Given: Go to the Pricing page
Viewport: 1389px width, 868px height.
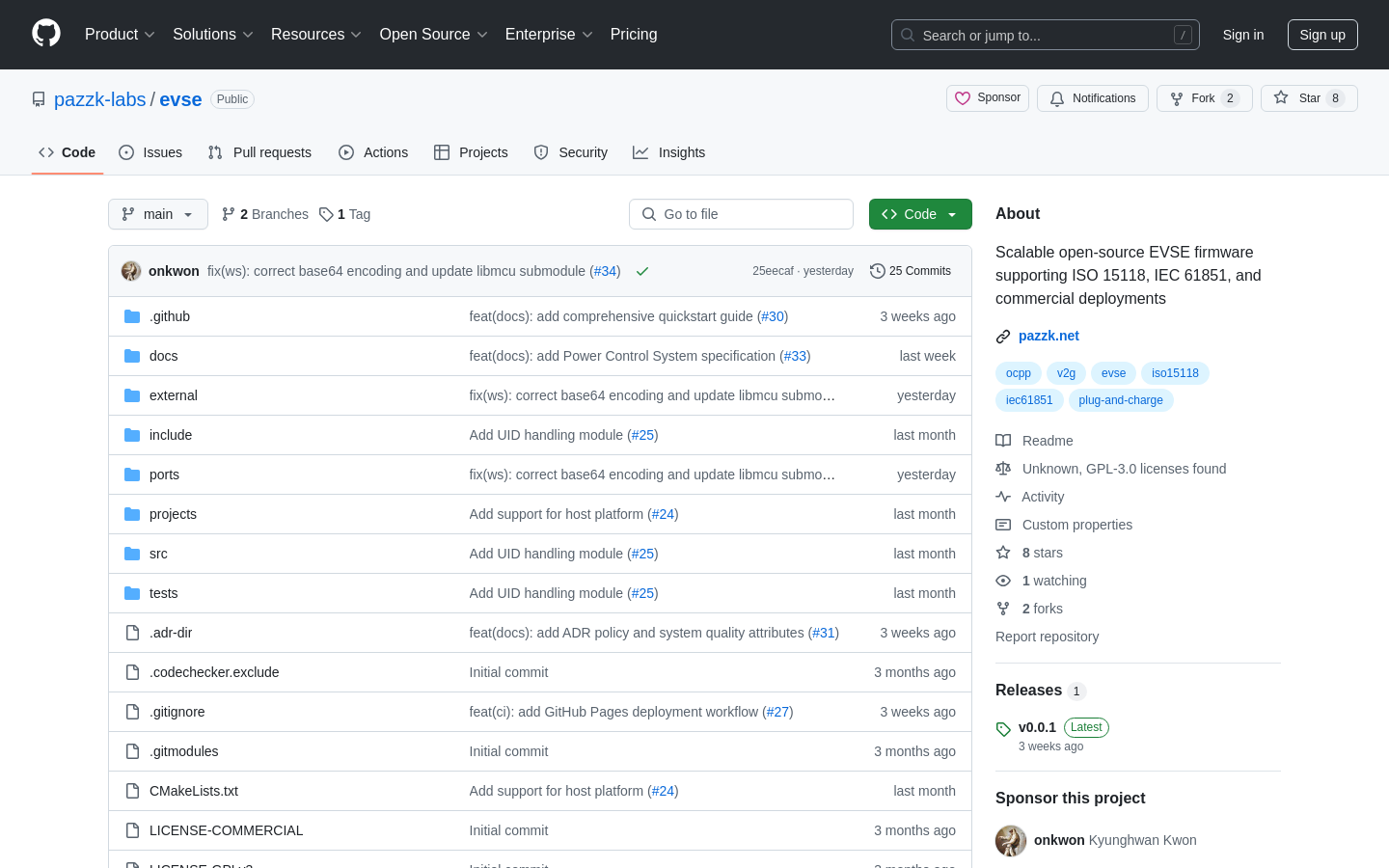Looking at the screenshot, I should coord(634,35).
